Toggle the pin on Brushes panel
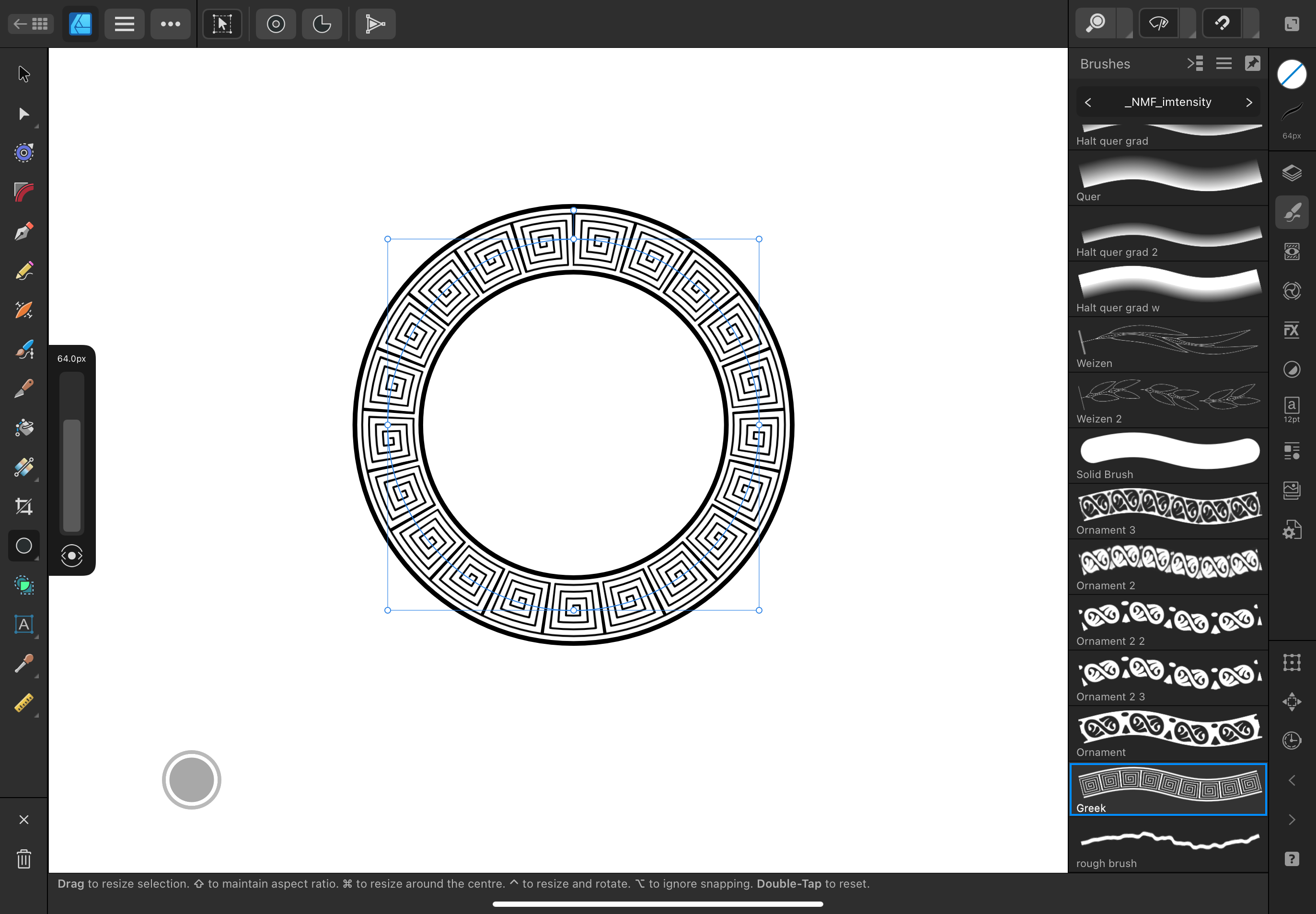The width and height of the screenshot is (1316, 914). pos(1252,64)
